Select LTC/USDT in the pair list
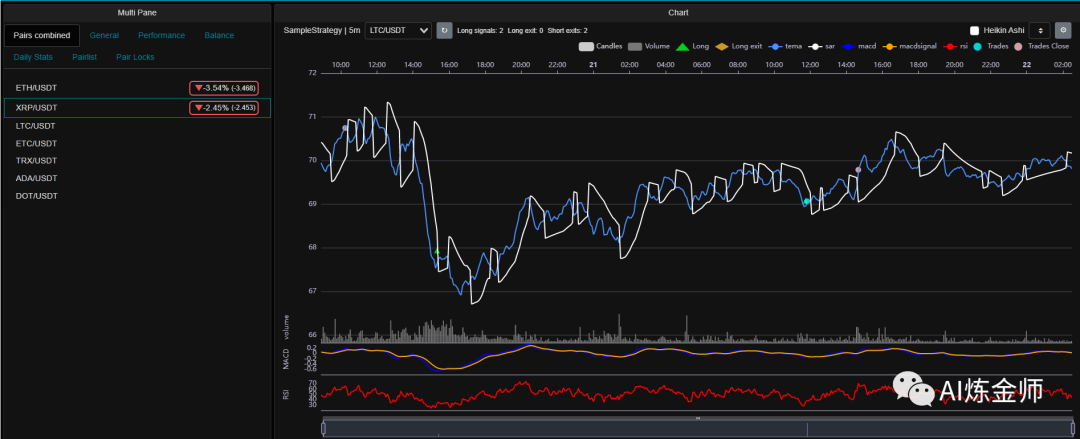The width and height of the screenshot is (1080, 439). (137, 126)
